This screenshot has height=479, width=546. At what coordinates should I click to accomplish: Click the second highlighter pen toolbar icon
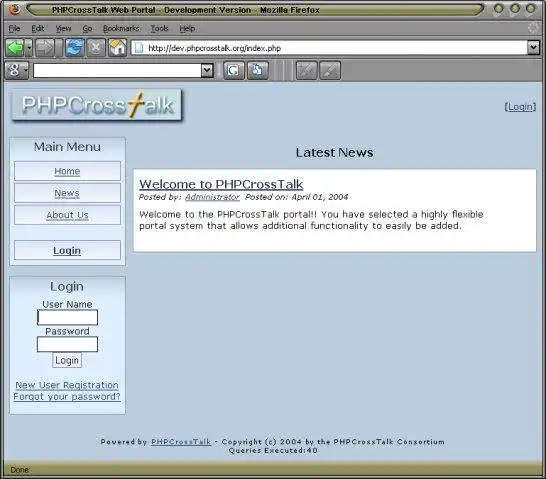pos(330,70)
